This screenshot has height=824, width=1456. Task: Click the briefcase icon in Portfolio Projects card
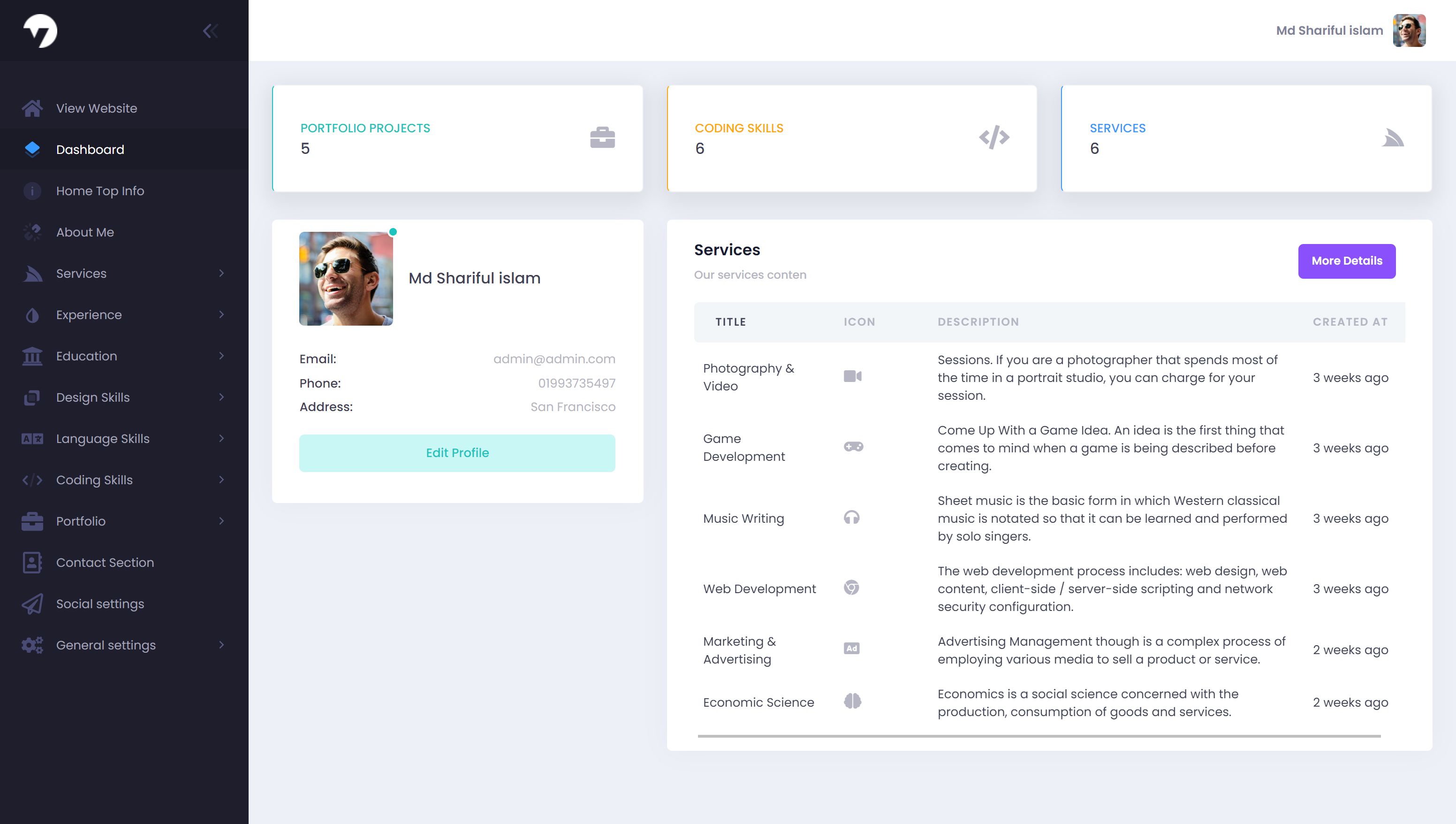click(x=602, y=137)
